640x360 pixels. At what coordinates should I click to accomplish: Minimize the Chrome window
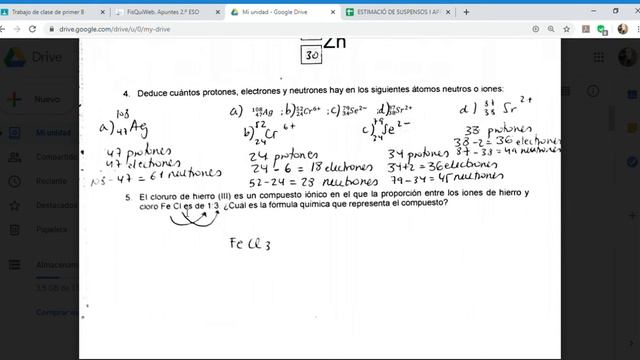tap(593, 11)
